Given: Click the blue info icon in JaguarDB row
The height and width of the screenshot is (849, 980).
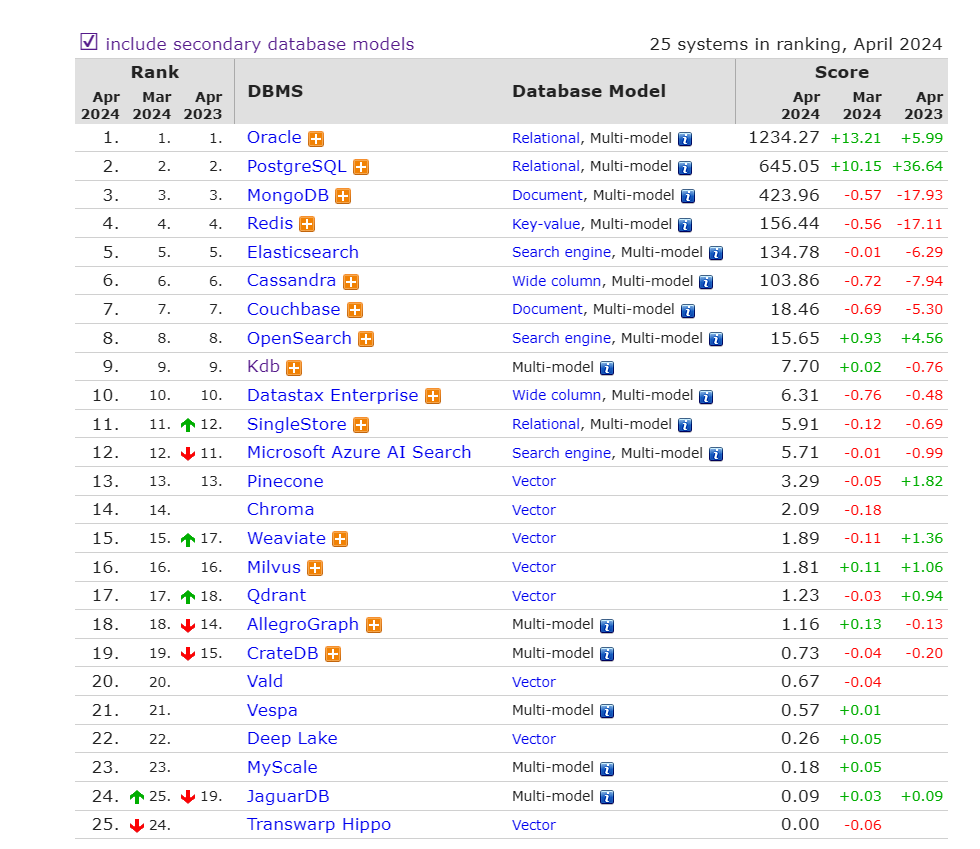Looking at the screenshot, I should point(607,797).
